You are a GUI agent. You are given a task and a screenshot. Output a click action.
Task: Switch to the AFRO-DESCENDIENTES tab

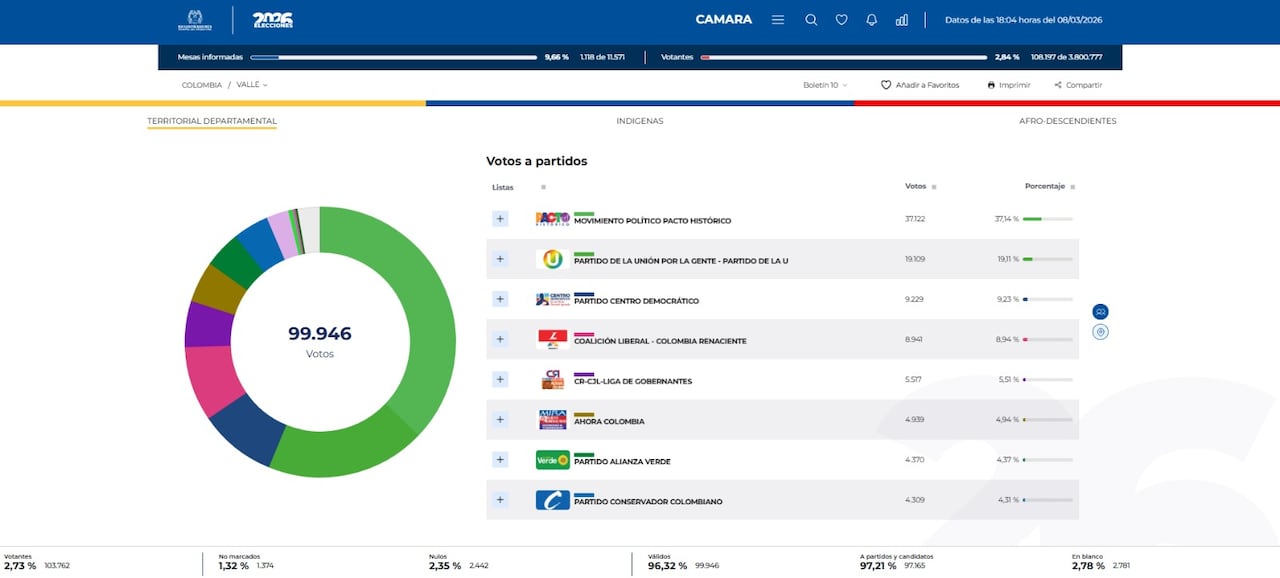(x=1067, y=121)
